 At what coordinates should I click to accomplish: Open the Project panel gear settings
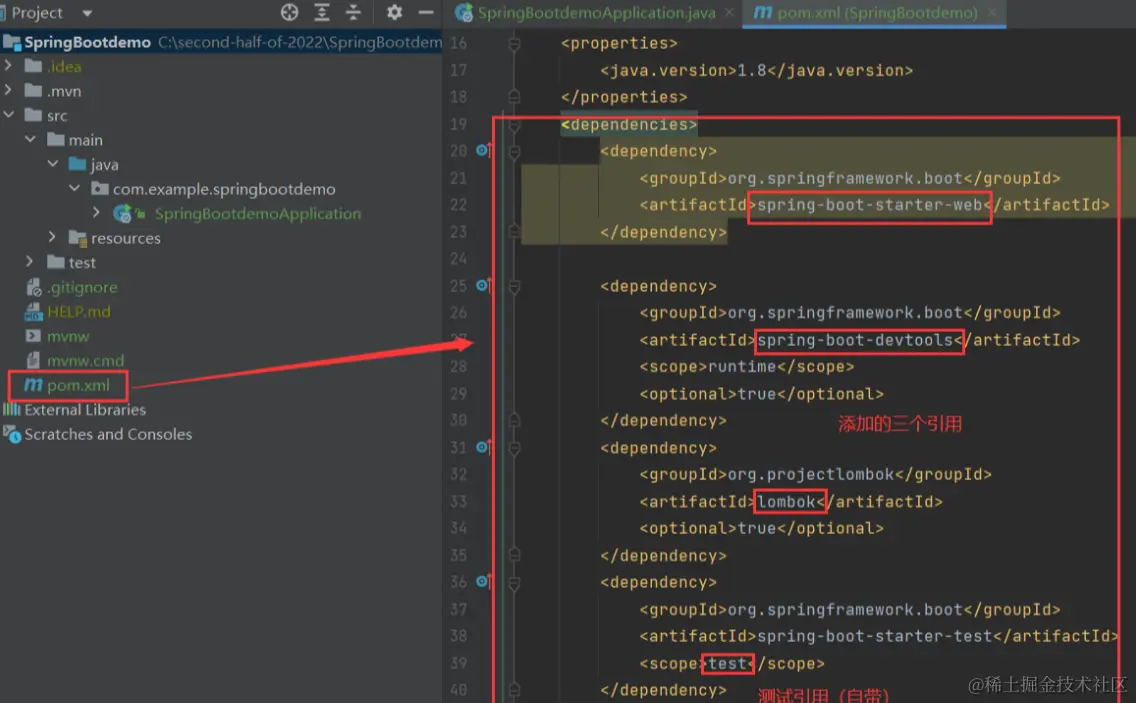coord(394,12)
